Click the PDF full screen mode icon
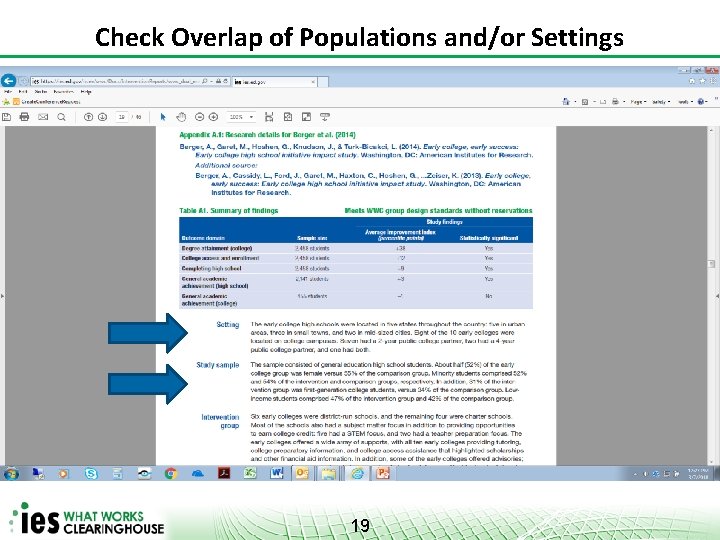Image resolution: width=720 pixels, height=540 pixels. pyautogui.click(x=306, y=117)
